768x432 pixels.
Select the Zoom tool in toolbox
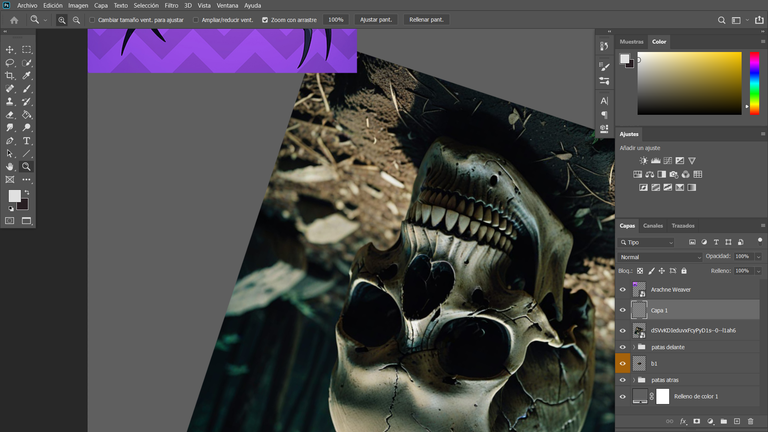(26, 167)
